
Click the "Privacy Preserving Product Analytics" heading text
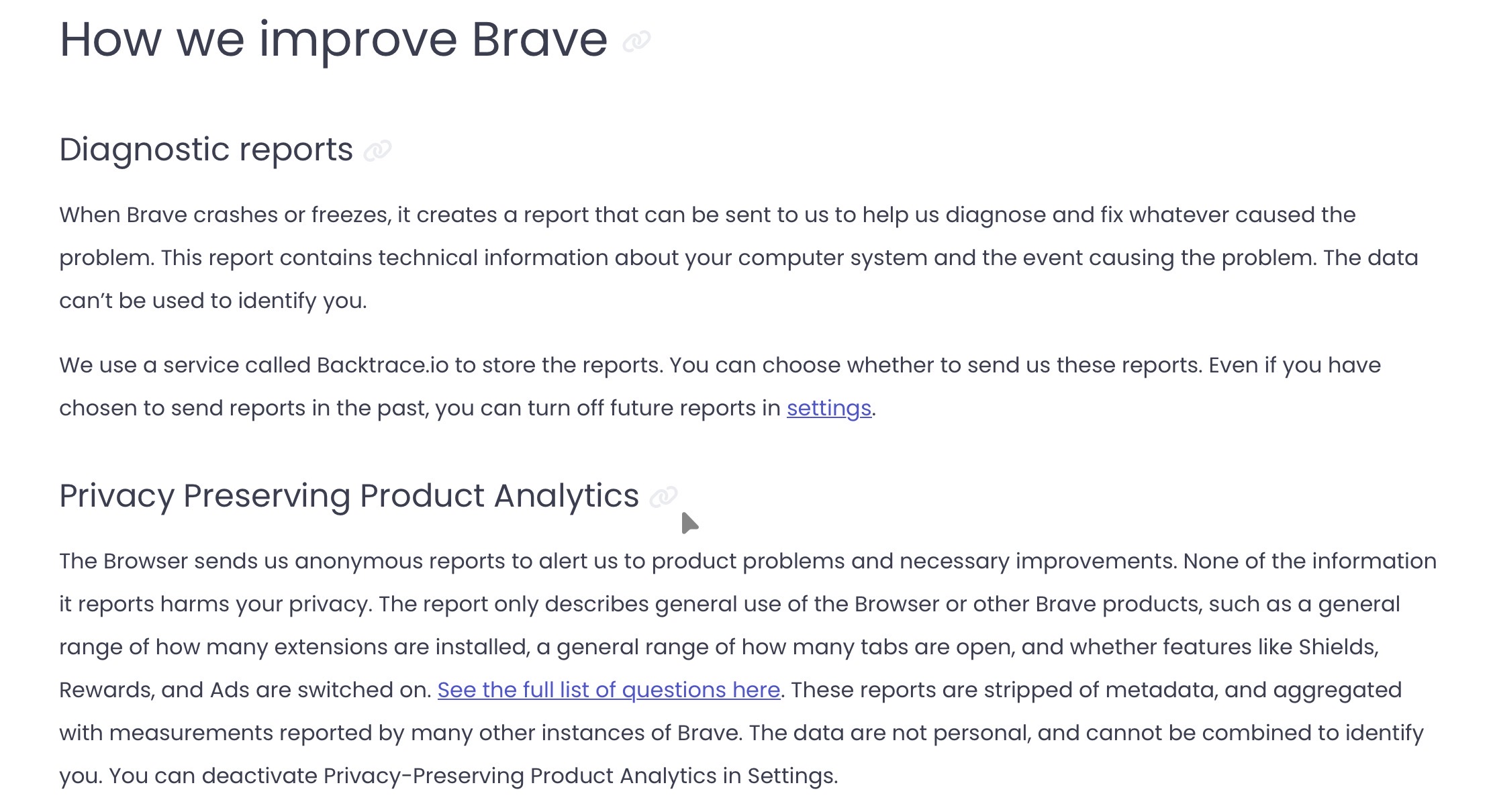click(x=348, y=496)
